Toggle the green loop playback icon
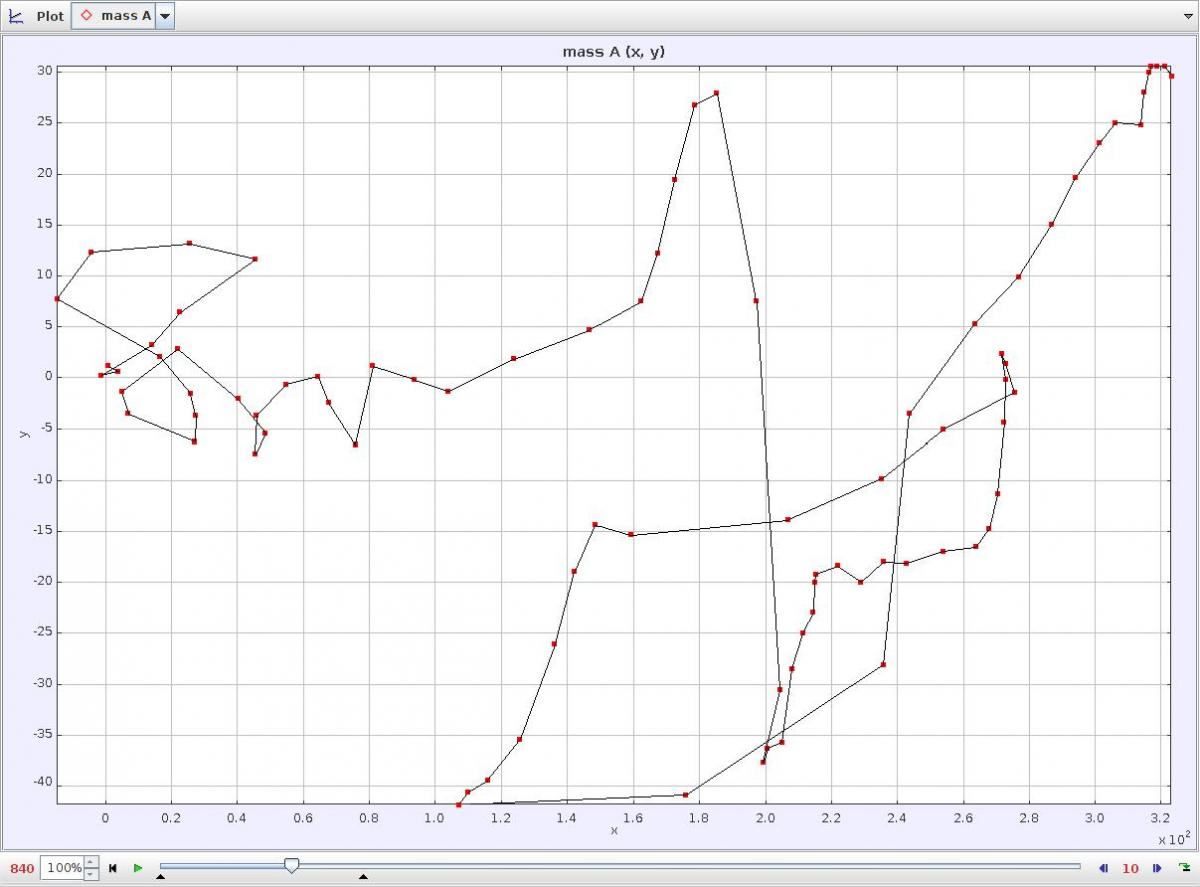 click(x=1184, y=868)
